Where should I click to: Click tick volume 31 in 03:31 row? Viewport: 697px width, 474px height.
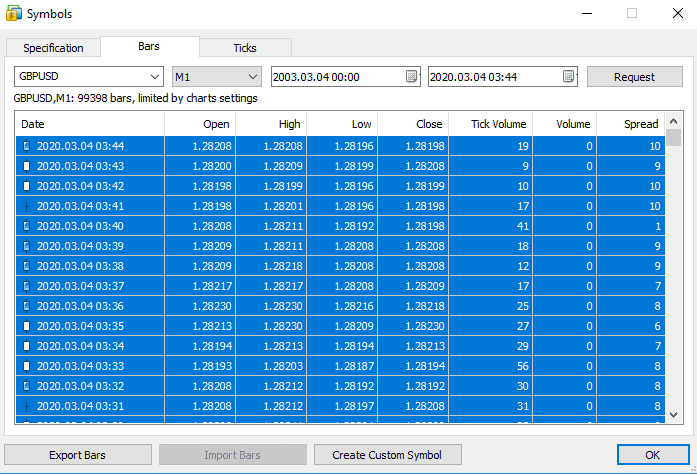coord(523,406)
